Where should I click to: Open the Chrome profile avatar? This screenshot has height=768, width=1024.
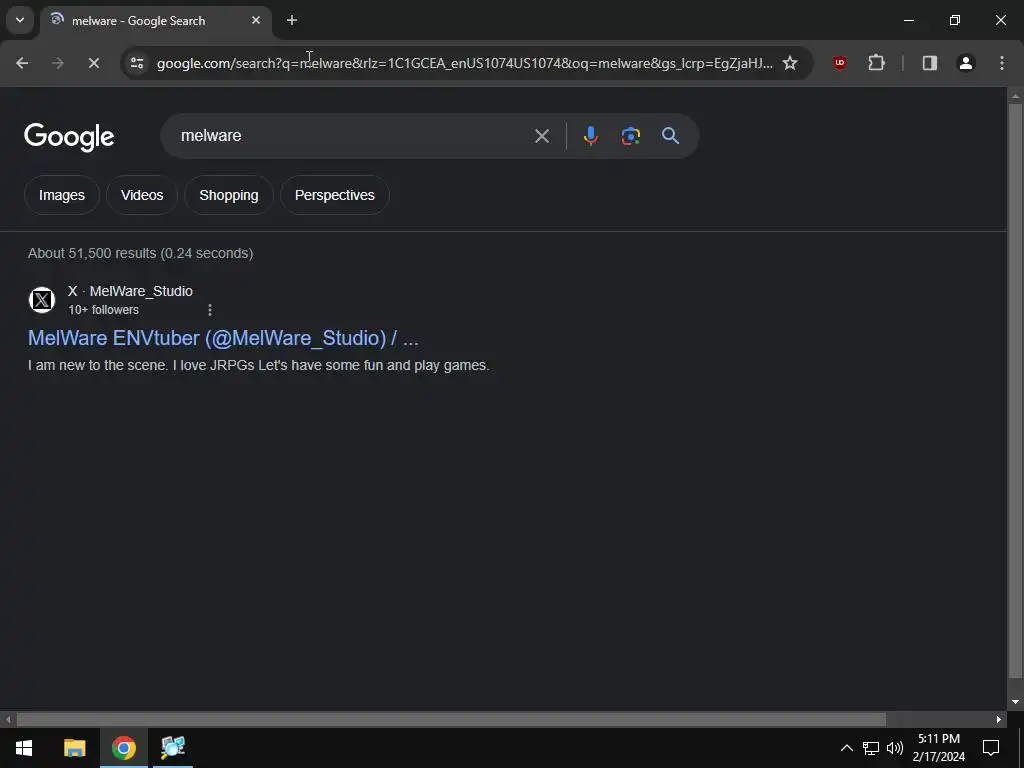click(966, 63)
